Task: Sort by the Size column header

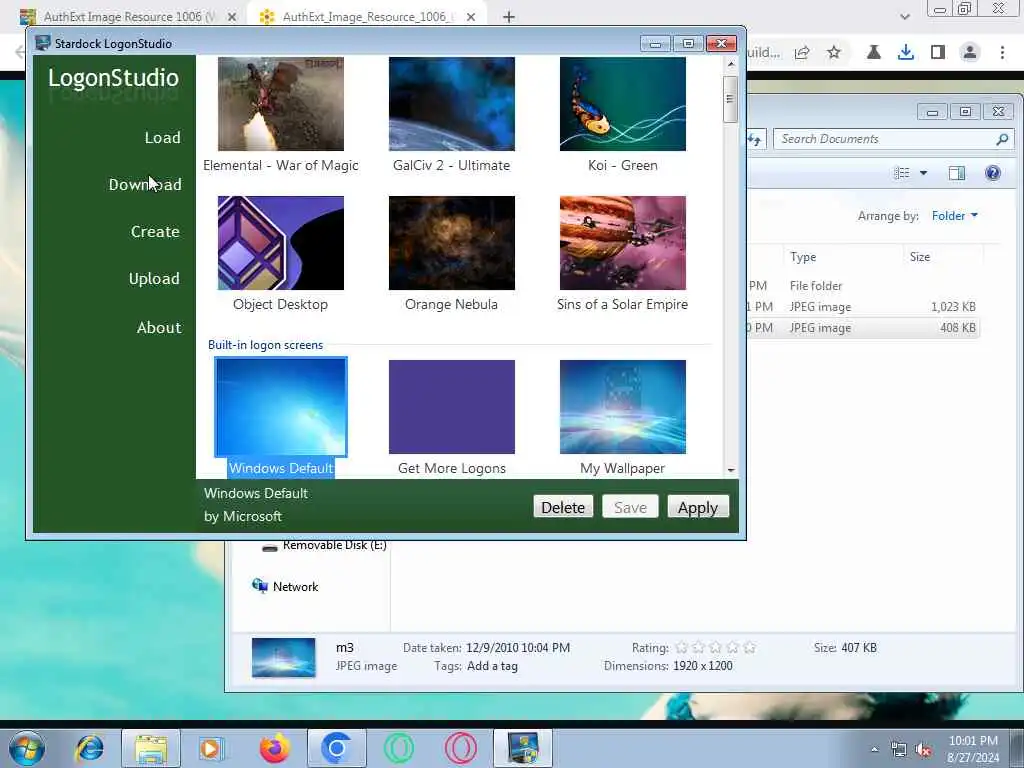Action: [x=920, y=257]
